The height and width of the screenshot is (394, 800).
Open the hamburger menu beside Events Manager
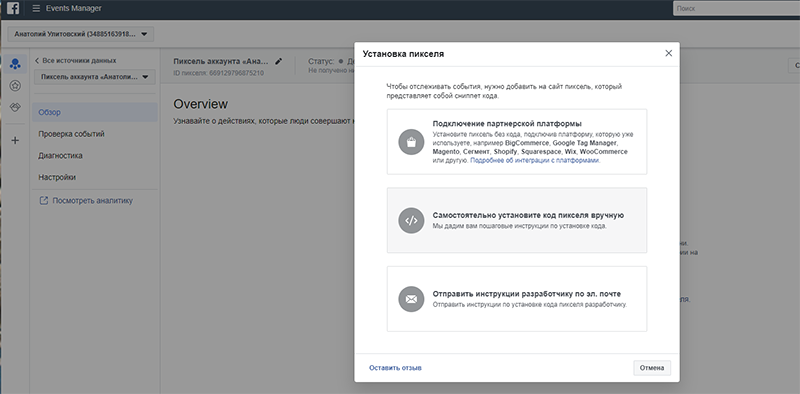pos(36,9)
